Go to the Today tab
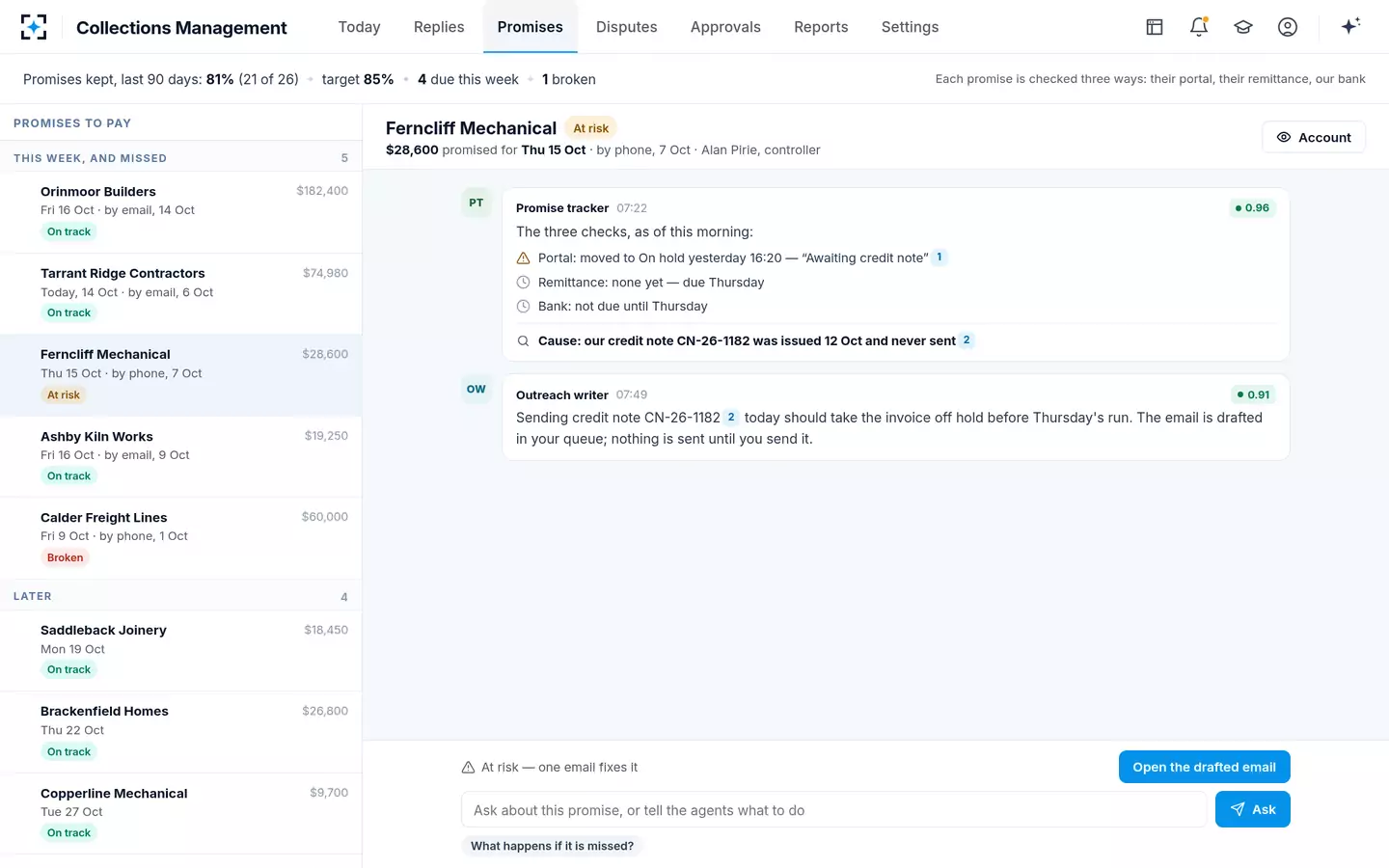 tap(359, 27)
